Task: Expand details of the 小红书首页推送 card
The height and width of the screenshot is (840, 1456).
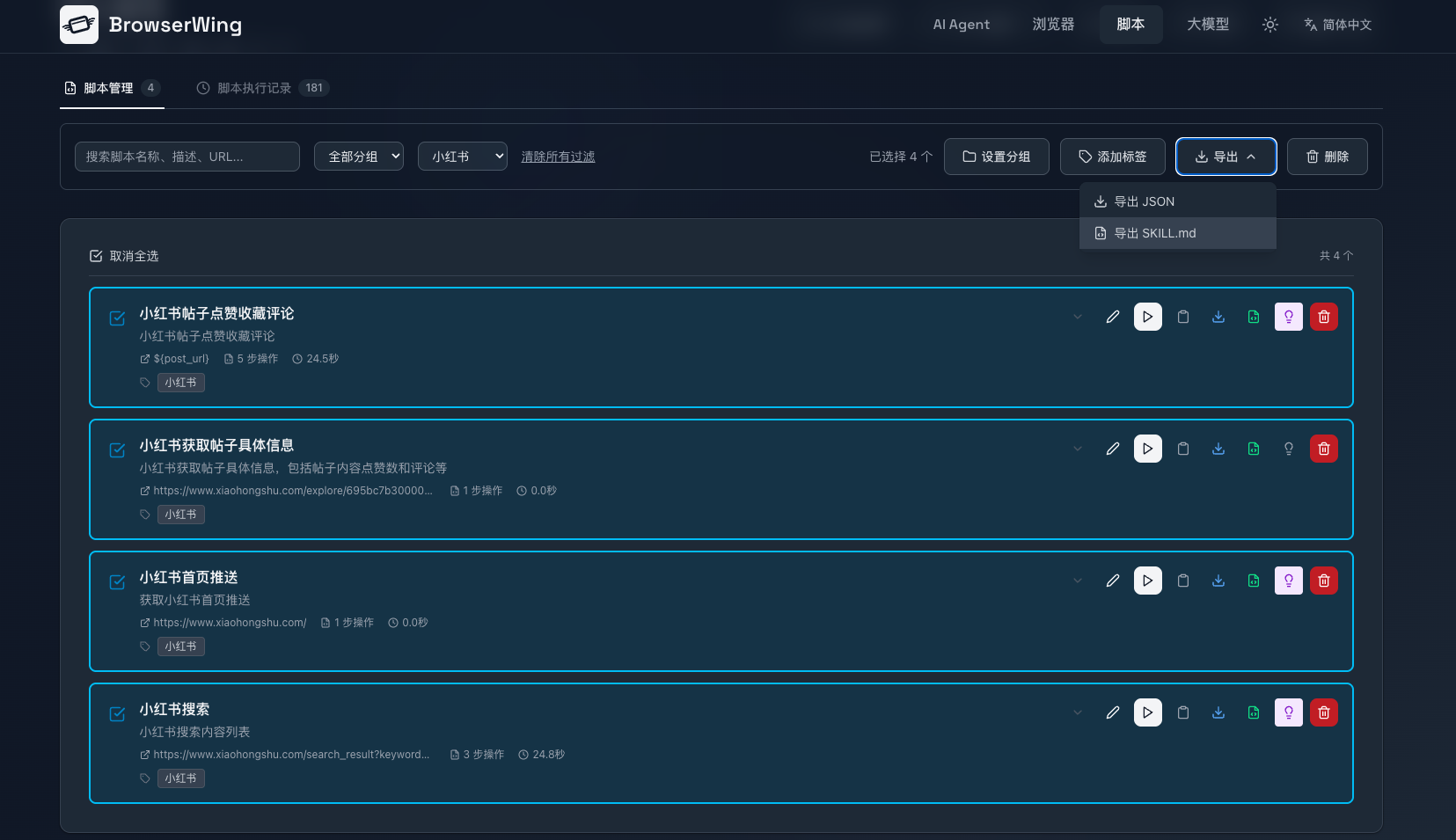Action: [x=1076, y=581]
